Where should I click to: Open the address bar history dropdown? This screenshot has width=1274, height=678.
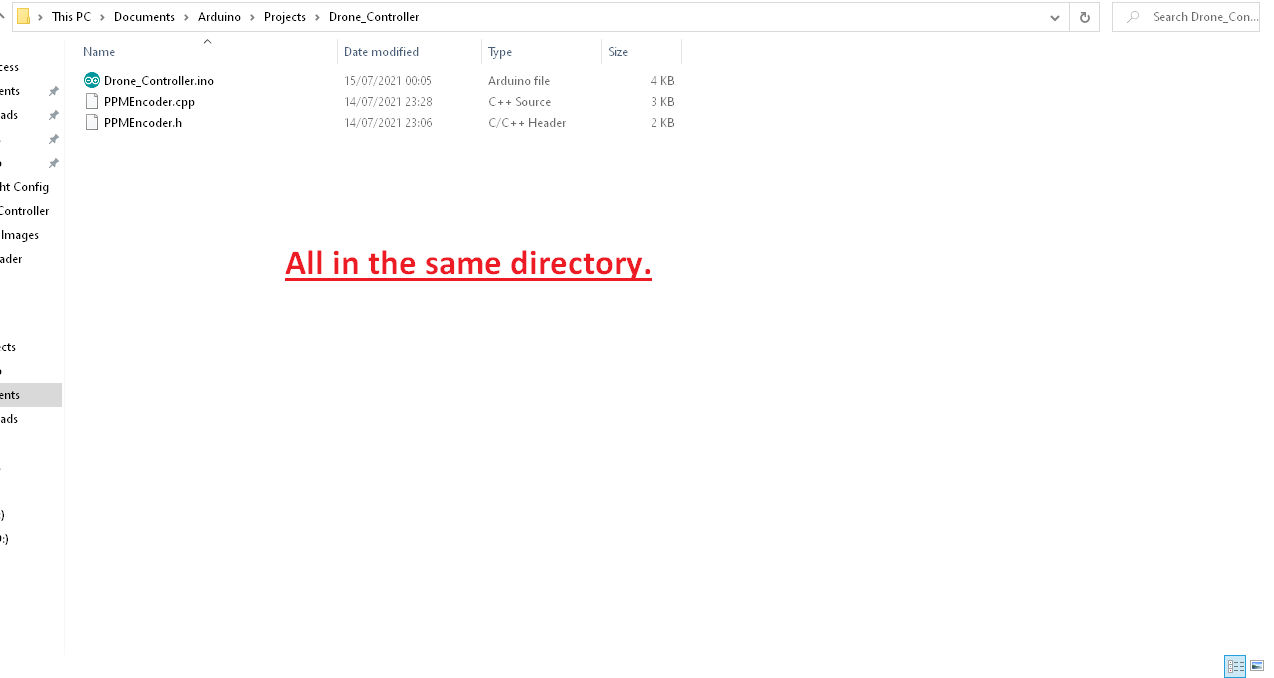(1054, 17)
